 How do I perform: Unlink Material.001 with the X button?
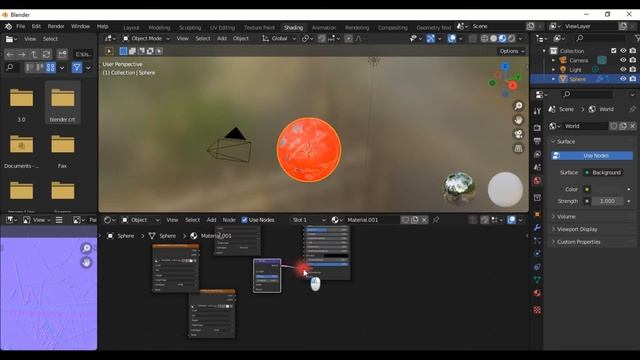click(x=424, y=220)
